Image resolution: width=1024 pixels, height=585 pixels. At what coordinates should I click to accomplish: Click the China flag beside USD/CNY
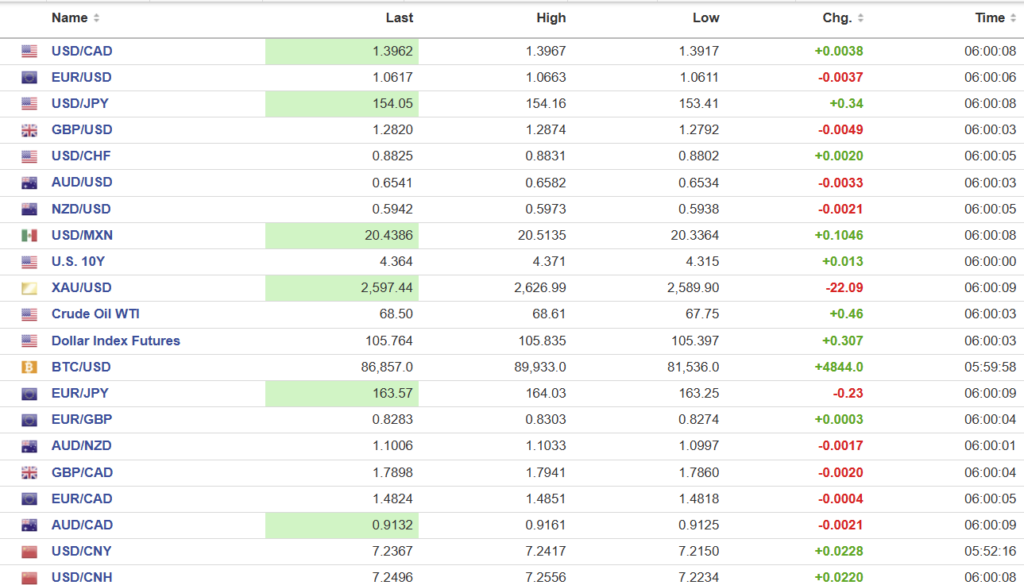29,552
